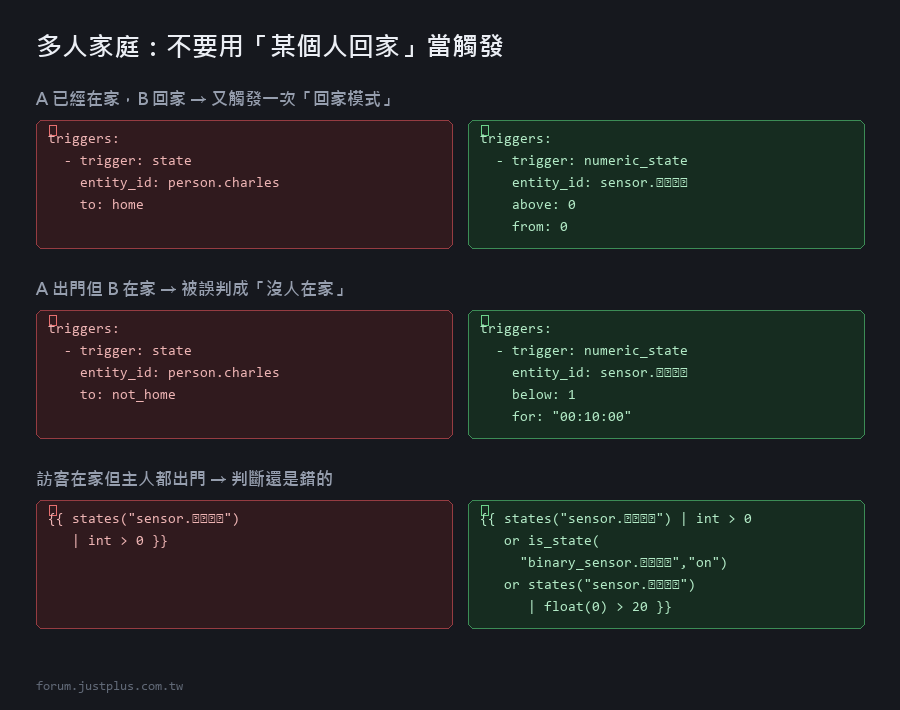
Task: Click the 'for: "00:10:00"' code line
Action: pos(571,417)
